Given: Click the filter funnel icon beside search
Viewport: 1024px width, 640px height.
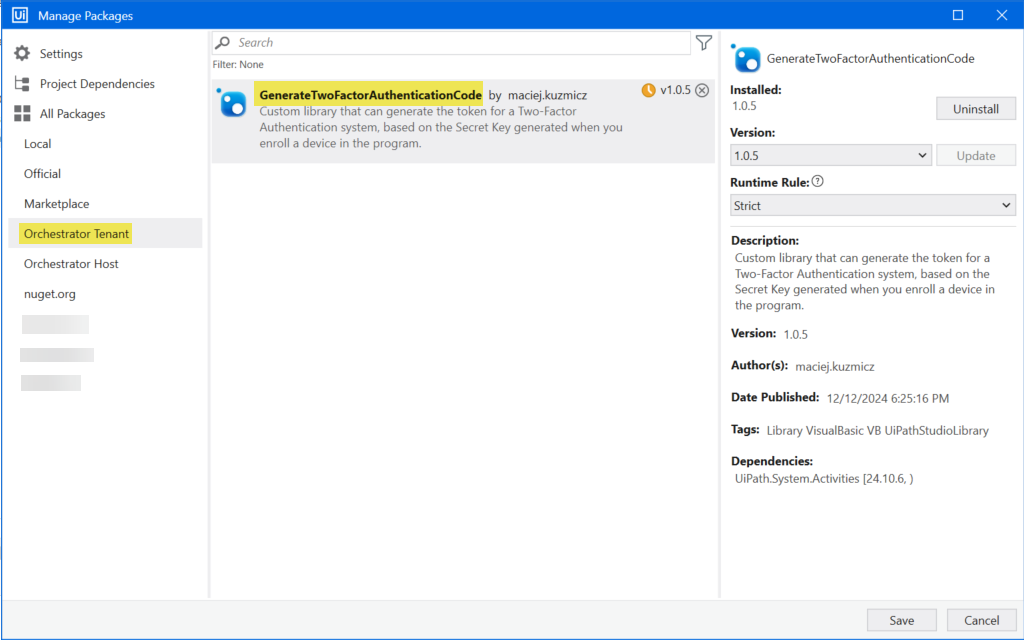Looking at the screenshot, I should point(704,42).
